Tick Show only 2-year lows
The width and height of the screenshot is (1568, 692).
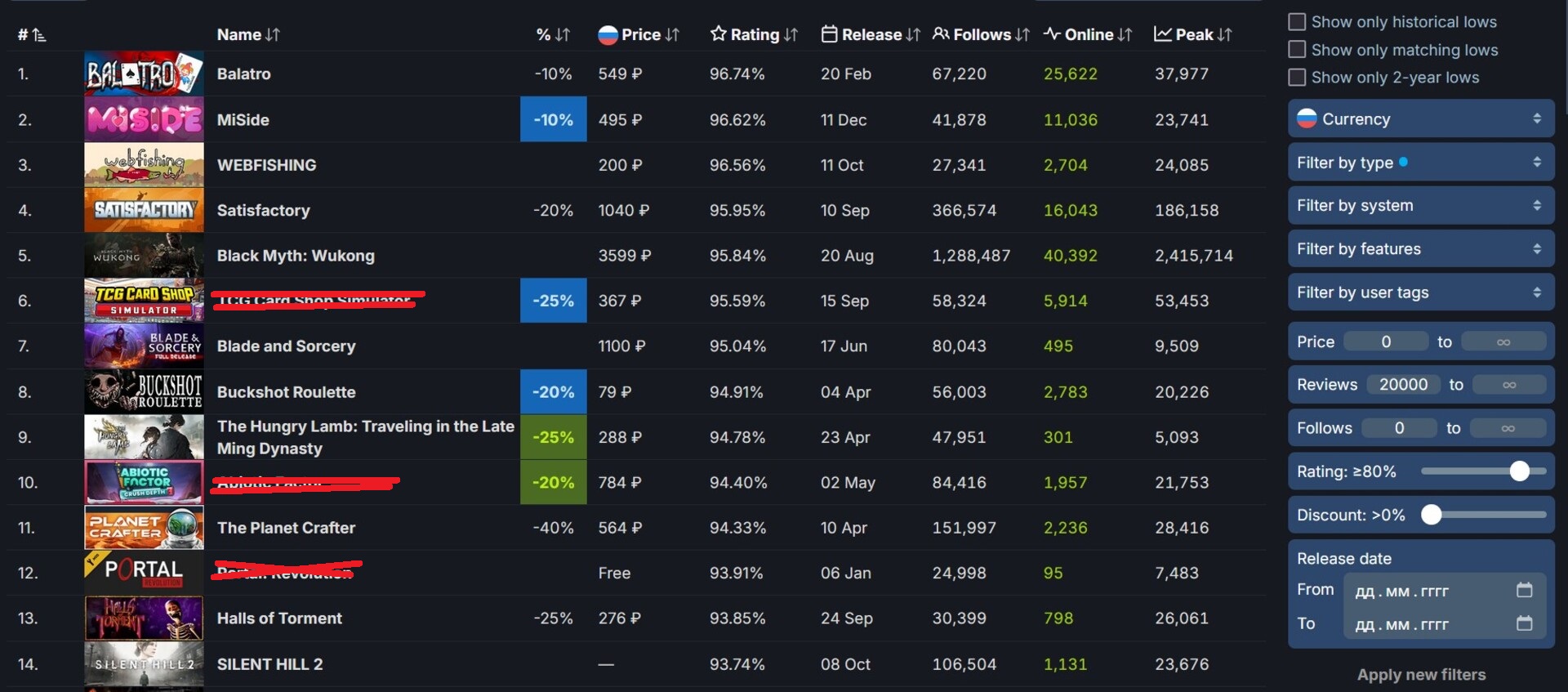[1297, 78]
